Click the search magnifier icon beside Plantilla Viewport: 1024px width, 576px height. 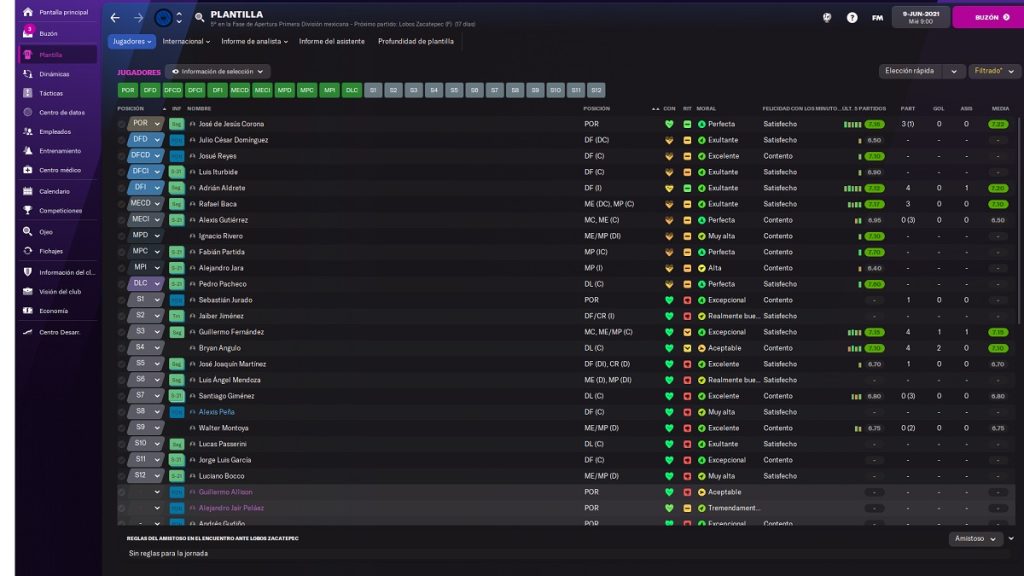pos(200,17)
